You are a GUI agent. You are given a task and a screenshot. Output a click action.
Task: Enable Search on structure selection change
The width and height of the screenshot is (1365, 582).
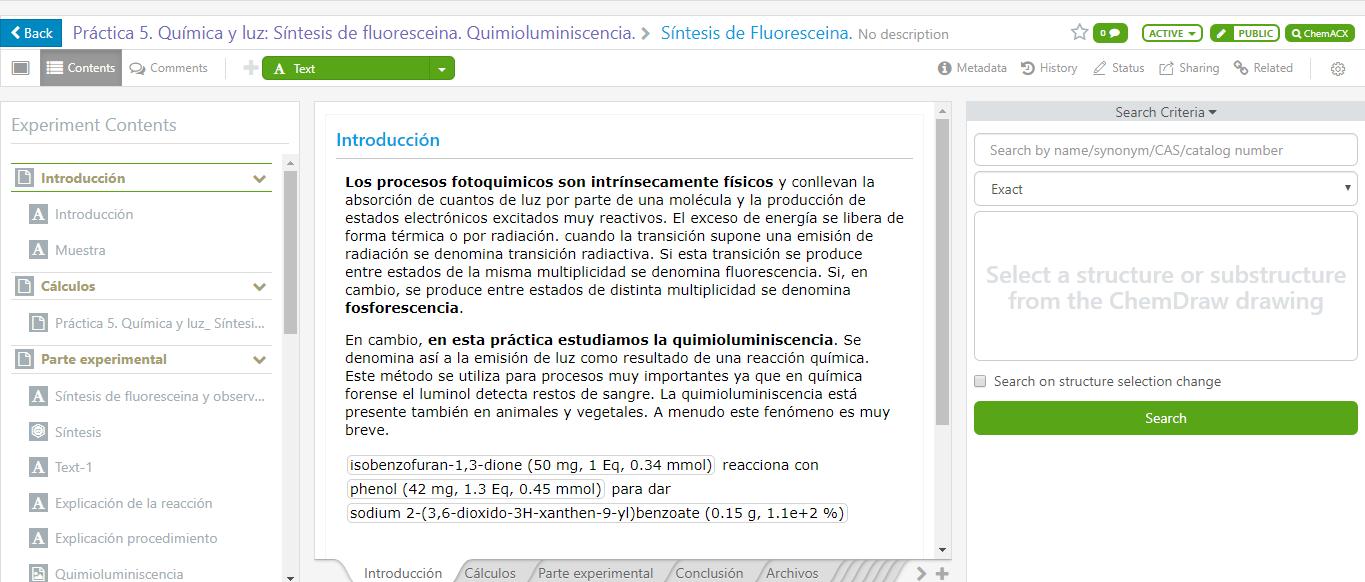coord(980,381)
